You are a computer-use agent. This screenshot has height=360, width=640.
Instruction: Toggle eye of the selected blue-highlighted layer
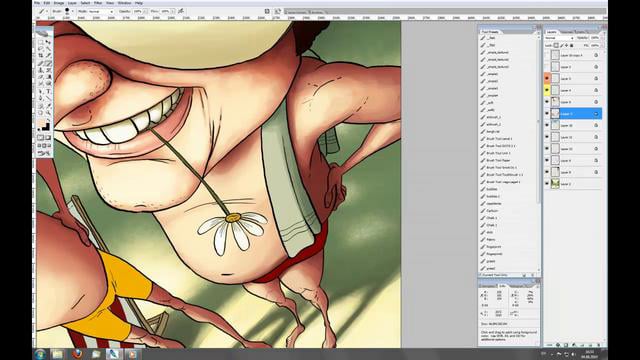tap(547, 113)
